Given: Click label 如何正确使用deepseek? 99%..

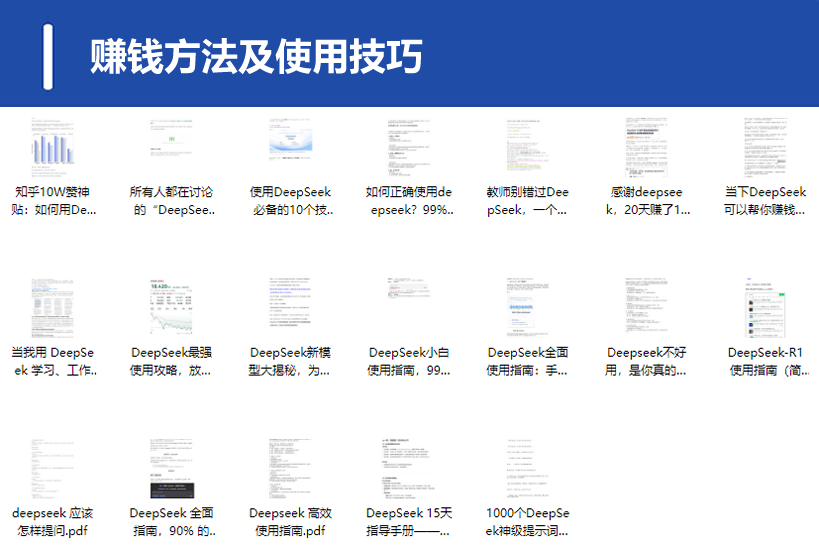Looking at the screenshot, I should tap(410, 201).
